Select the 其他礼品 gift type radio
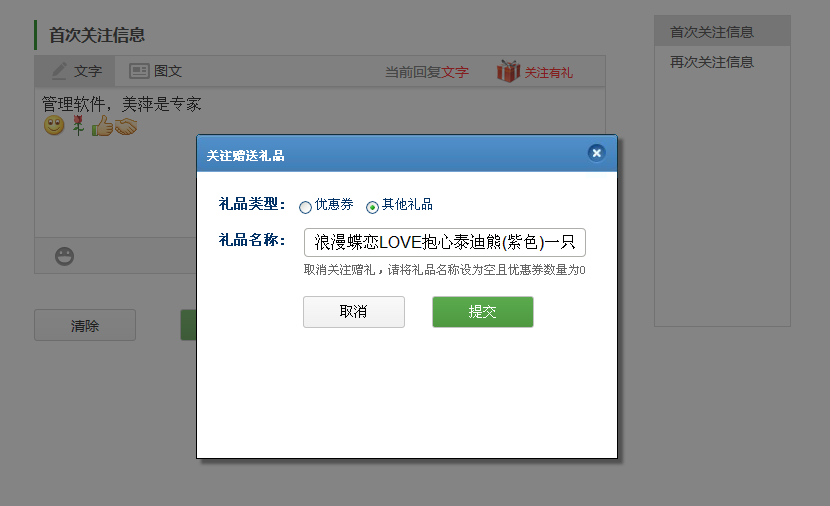Image resolution: width=830 pixels, height=506 pixels. (372, 207)
